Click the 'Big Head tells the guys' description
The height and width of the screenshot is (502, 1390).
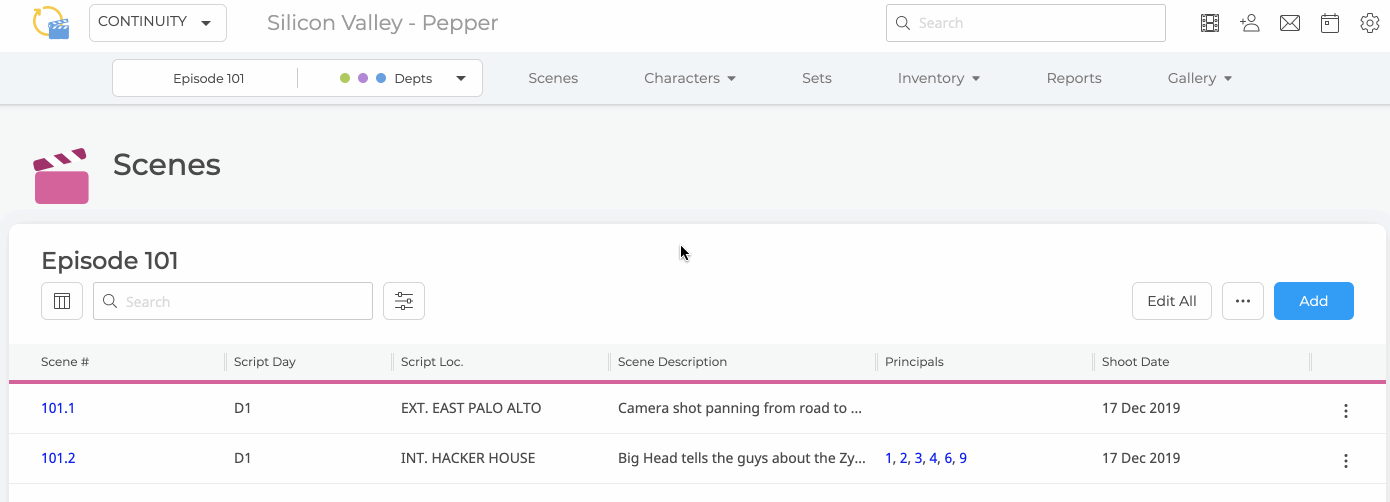tap(740, 458)
